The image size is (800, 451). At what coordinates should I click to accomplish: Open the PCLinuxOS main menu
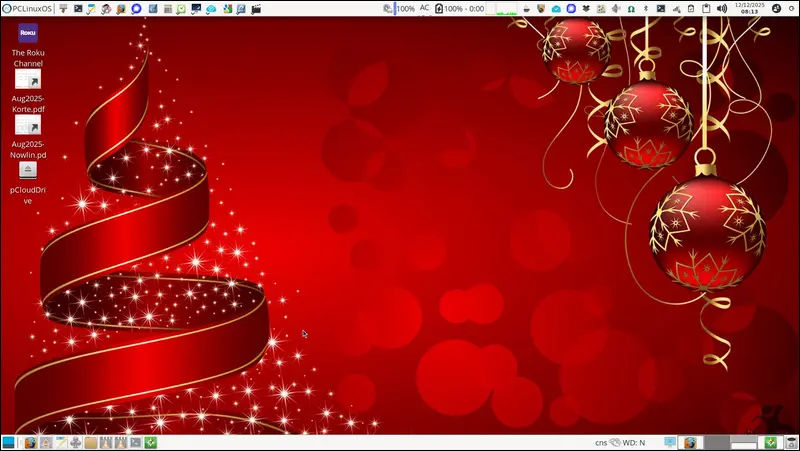tap(27, 9)
